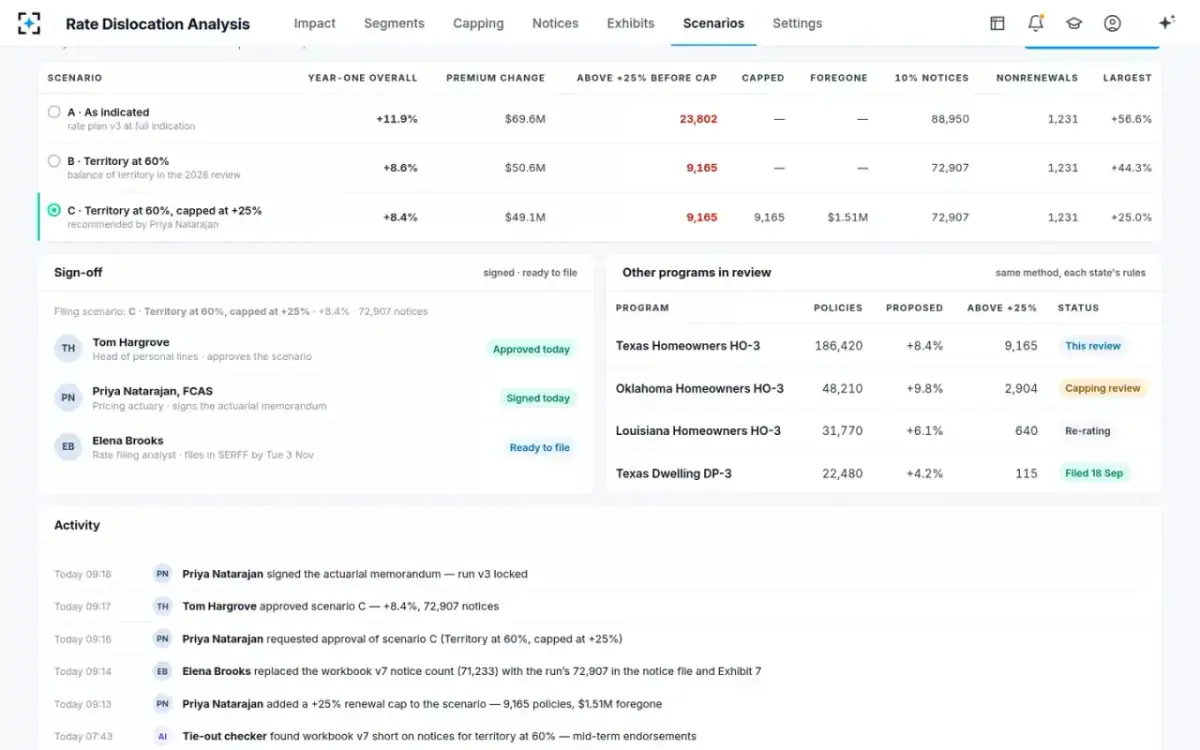Click Tom Hargrove's name in Sign-off
The width and height of the screenshot is (1200, 750).
(x=132, y=342)
